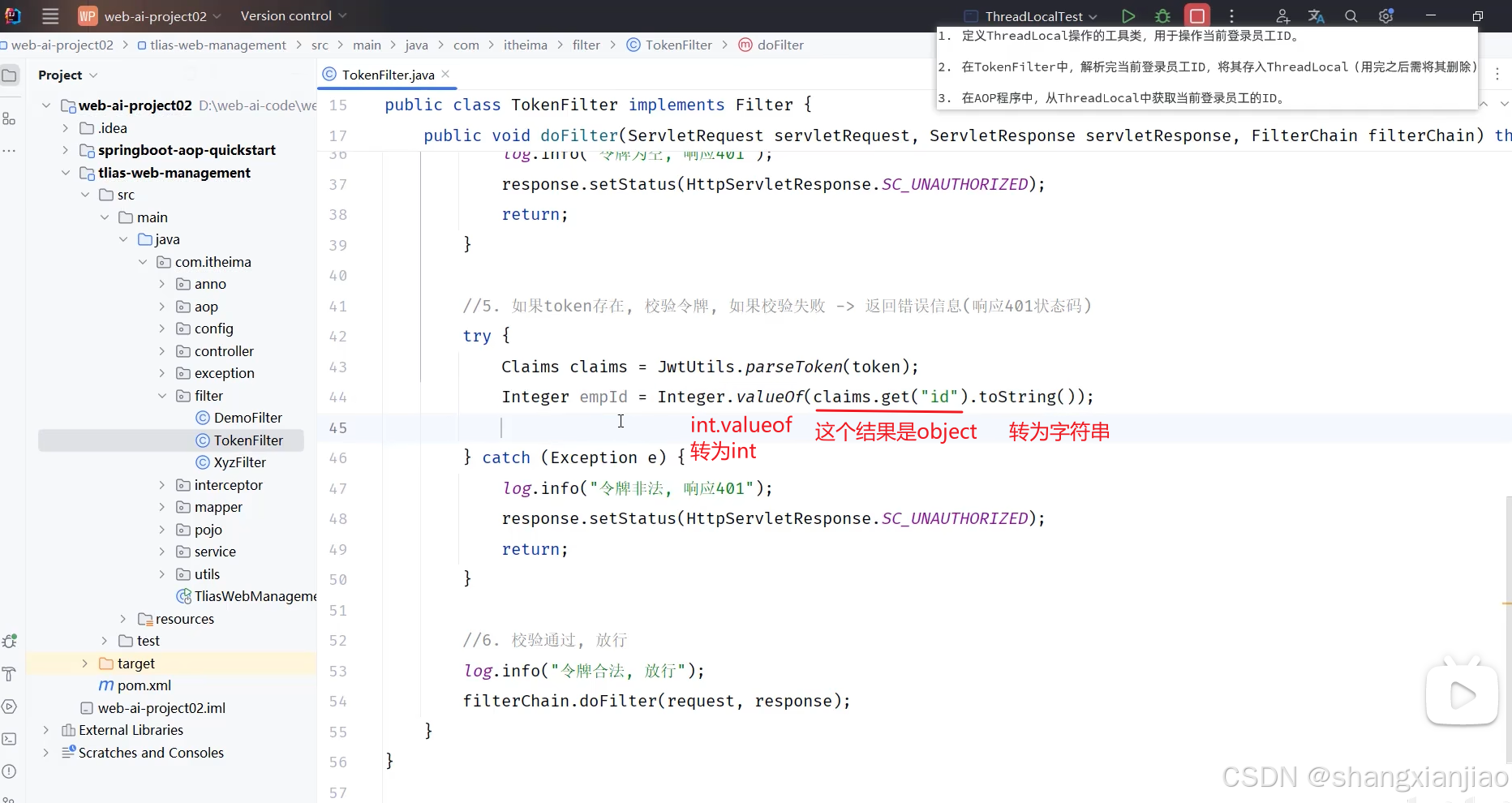Select the service package
Screen dimensions: 1512x803
(x=206, y=552)
